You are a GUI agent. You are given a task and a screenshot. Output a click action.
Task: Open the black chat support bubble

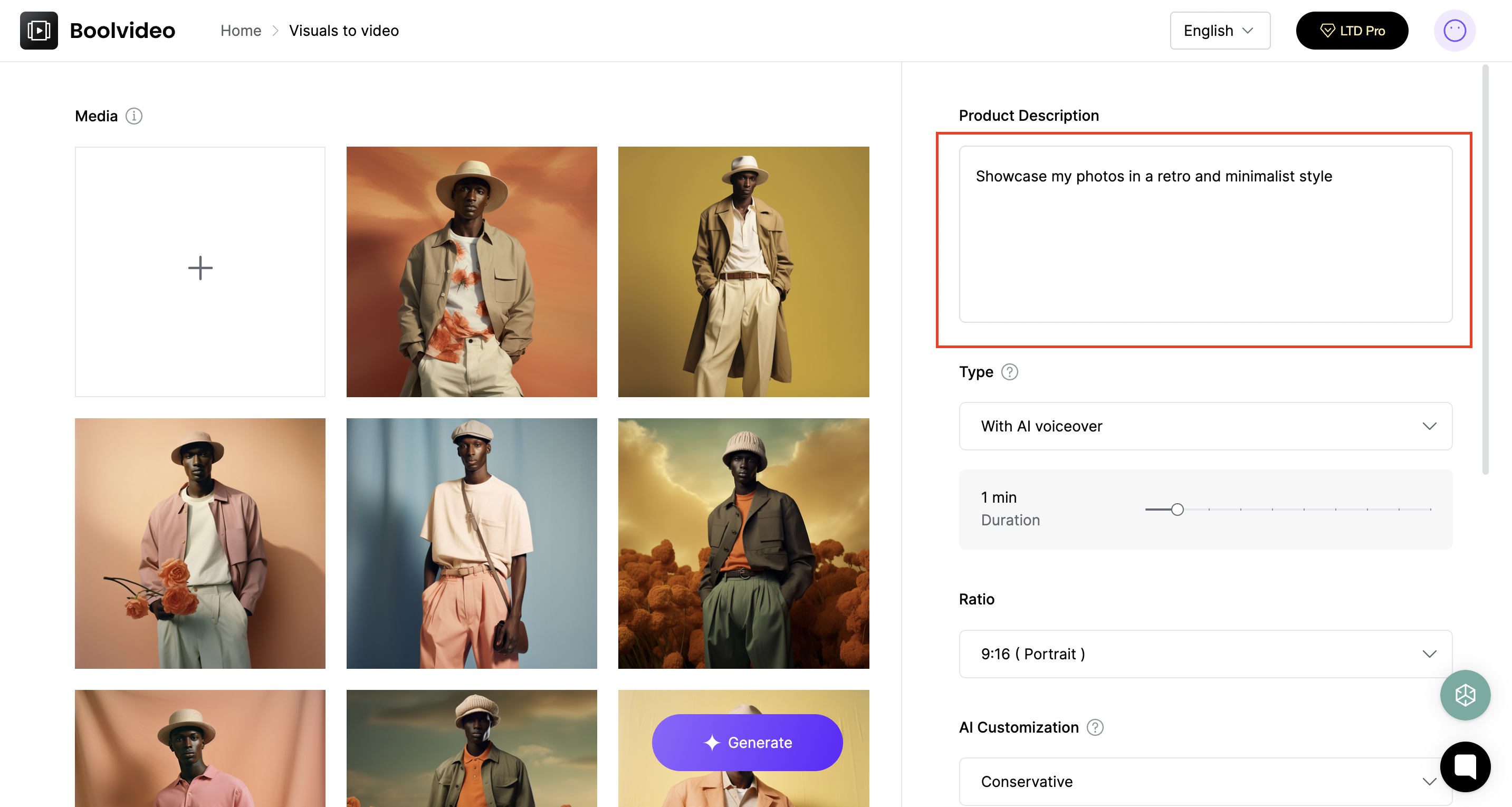[x=1465, y=767]
